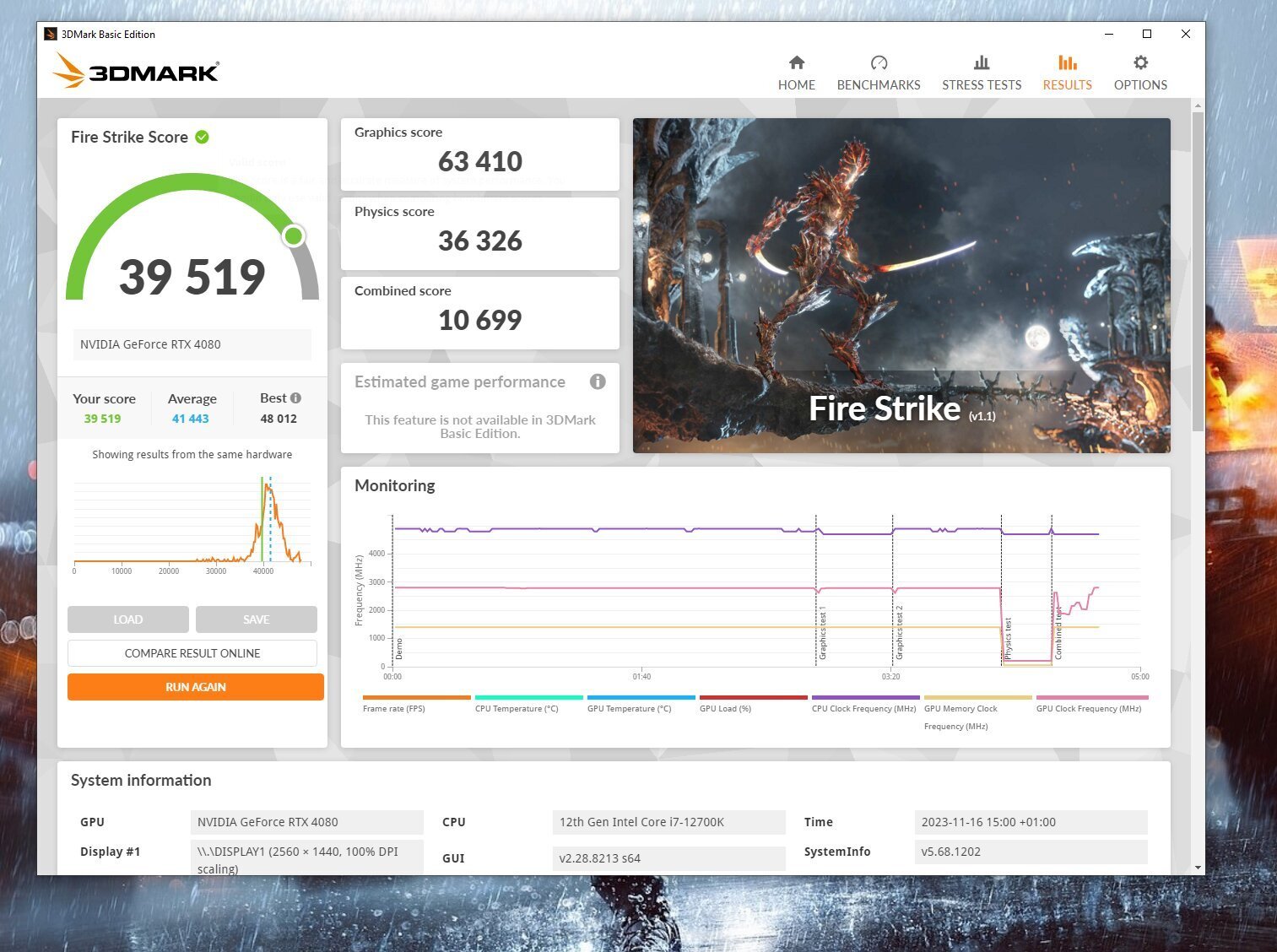Viewport: 1277px width, 952px height.
Task: Click the 3DMark title bar app icon
Action: pyautogui.click(x=51, y=34)
